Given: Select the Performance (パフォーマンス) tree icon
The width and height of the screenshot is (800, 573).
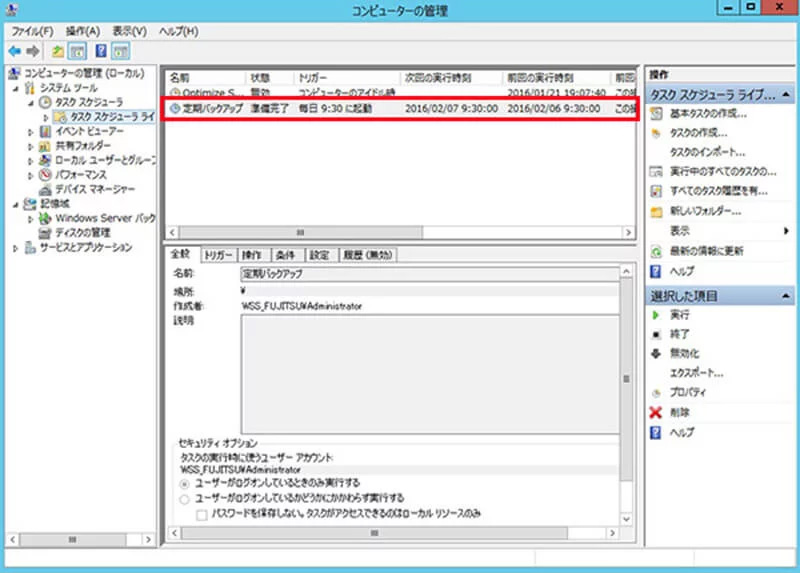Looking at the screenshot, I should [x=46, y=174].
